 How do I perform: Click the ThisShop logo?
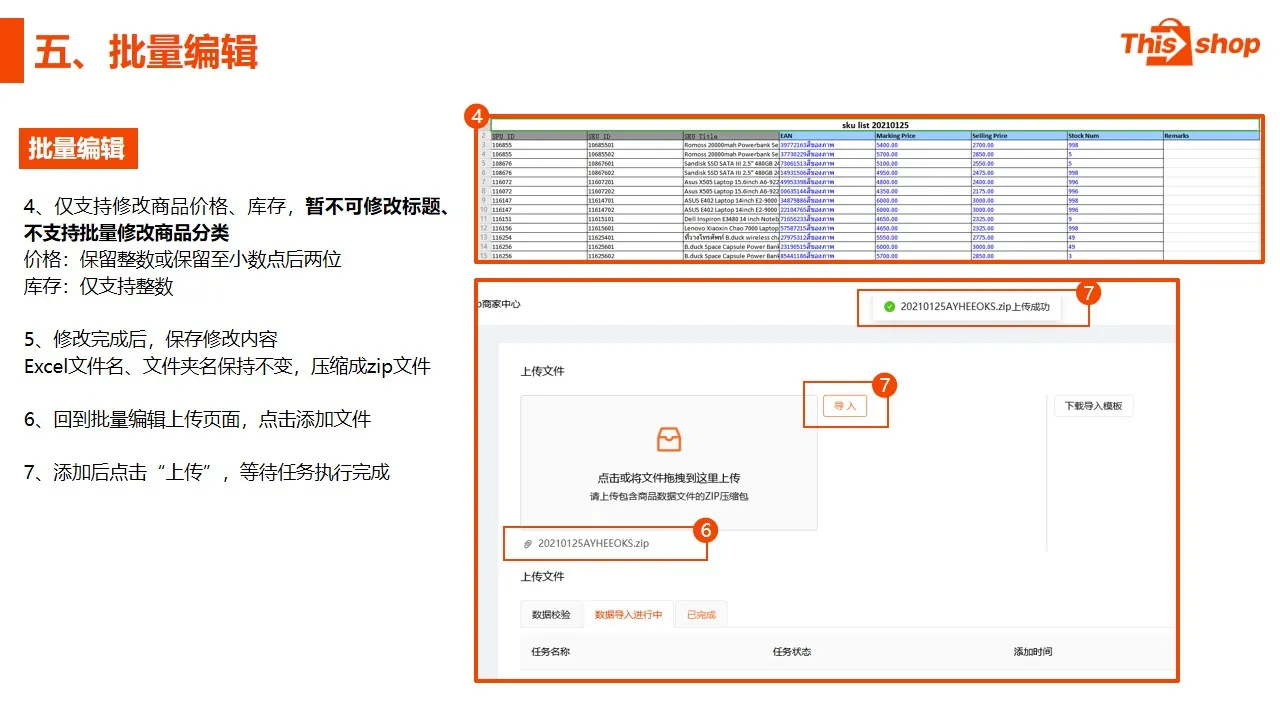tap(1189, 43)
